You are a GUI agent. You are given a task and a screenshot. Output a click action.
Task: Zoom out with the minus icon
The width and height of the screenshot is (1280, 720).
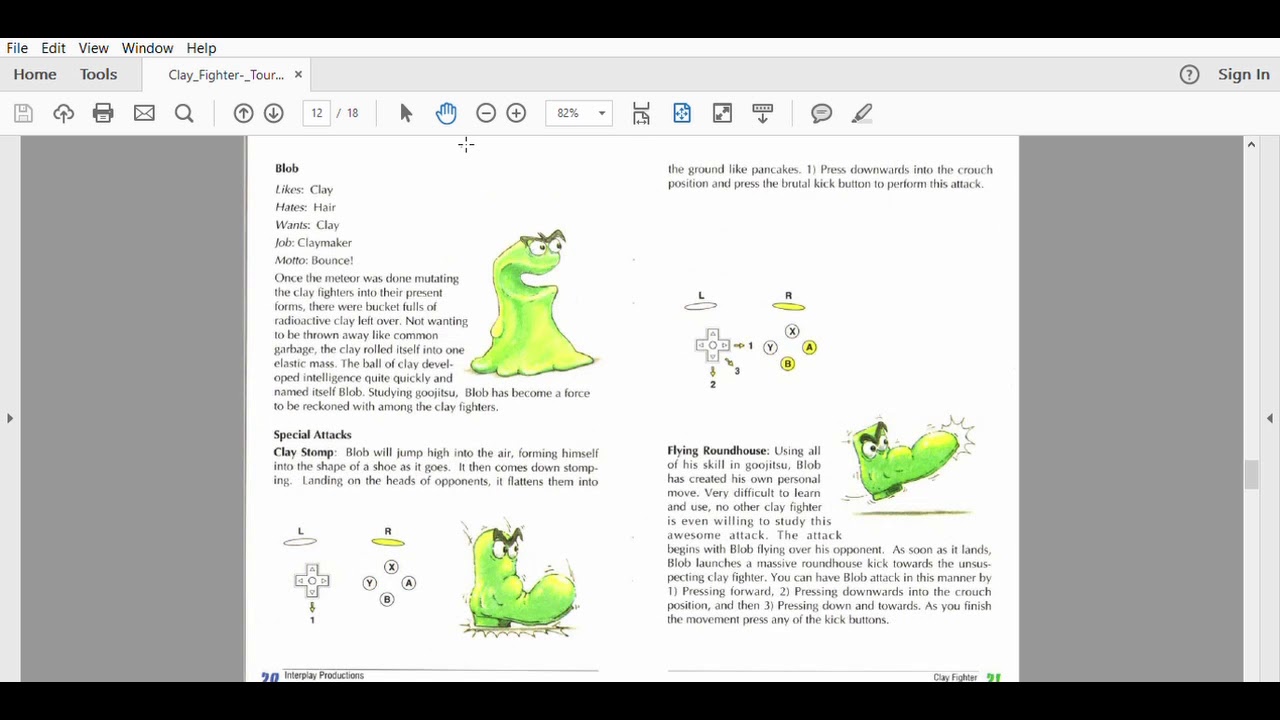click(x=486, y=113)
